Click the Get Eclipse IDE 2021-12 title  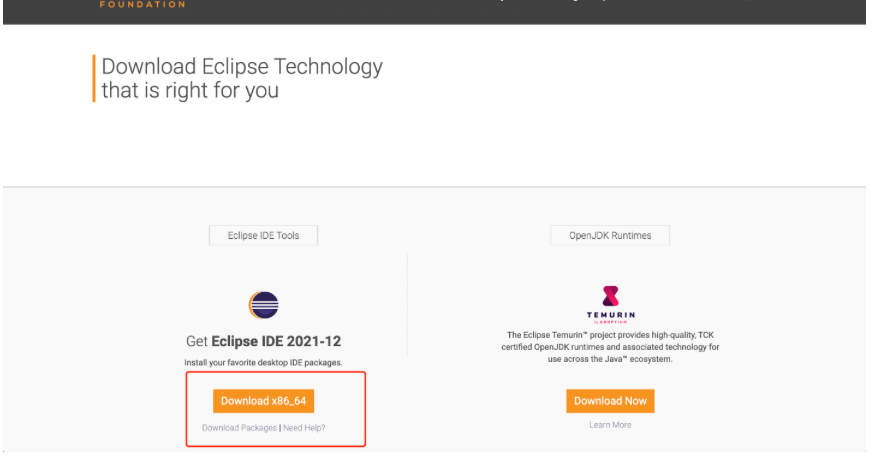click(x=263, y=341)
